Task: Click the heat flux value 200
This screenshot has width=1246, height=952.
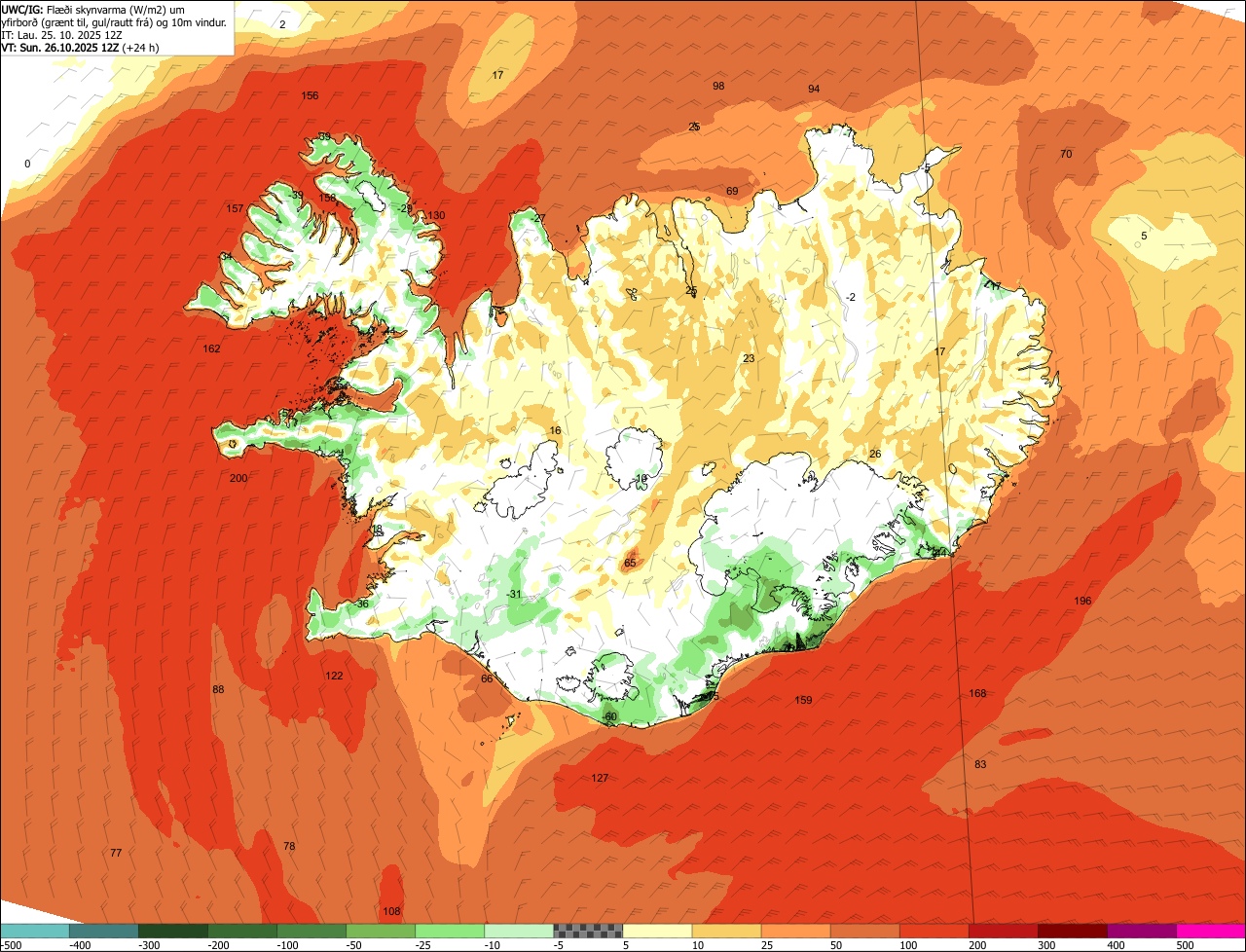Action: tap(238, 478)
